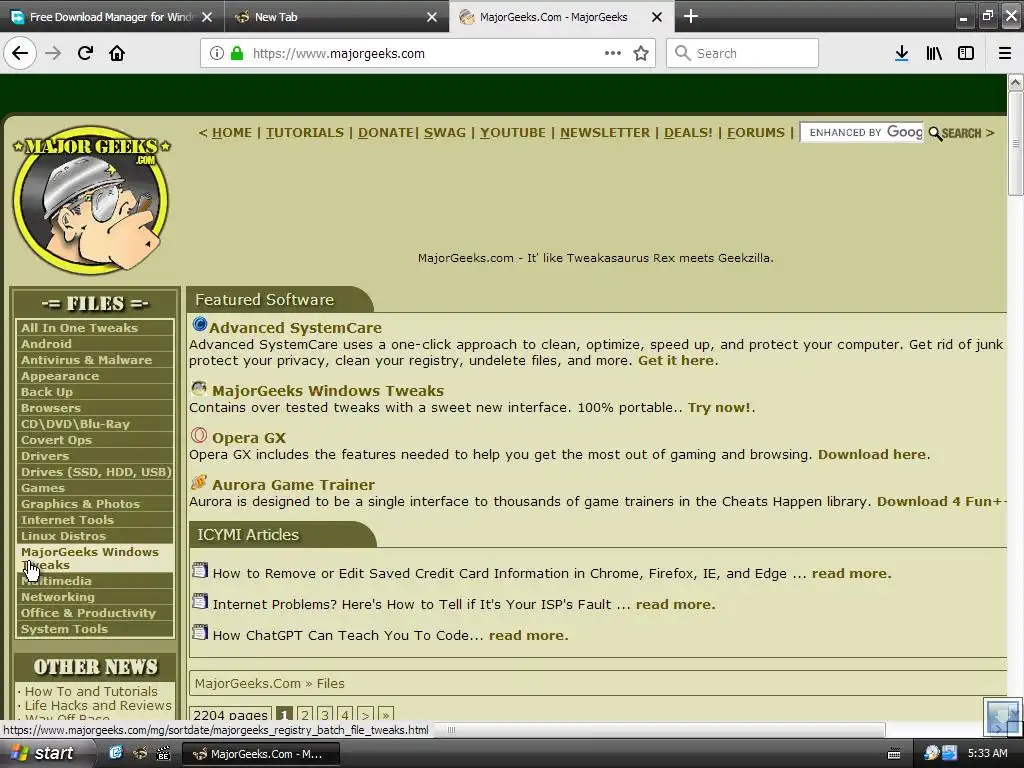
Task: Open the browser home page
Action: tap(117, 53)
